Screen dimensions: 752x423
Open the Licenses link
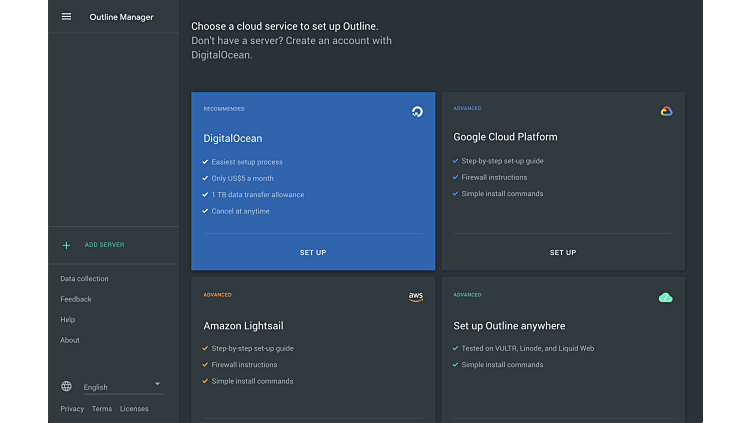tap(134, 409)
